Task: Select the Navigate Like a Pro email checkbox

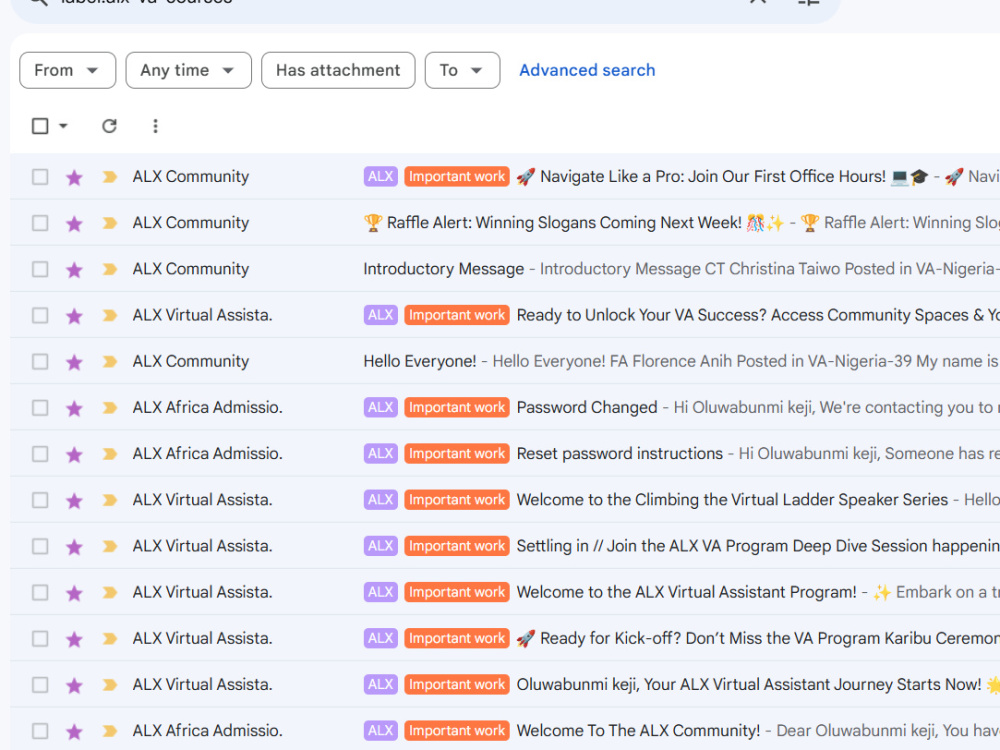Action: pyautogui.click(x=40, y=177)
